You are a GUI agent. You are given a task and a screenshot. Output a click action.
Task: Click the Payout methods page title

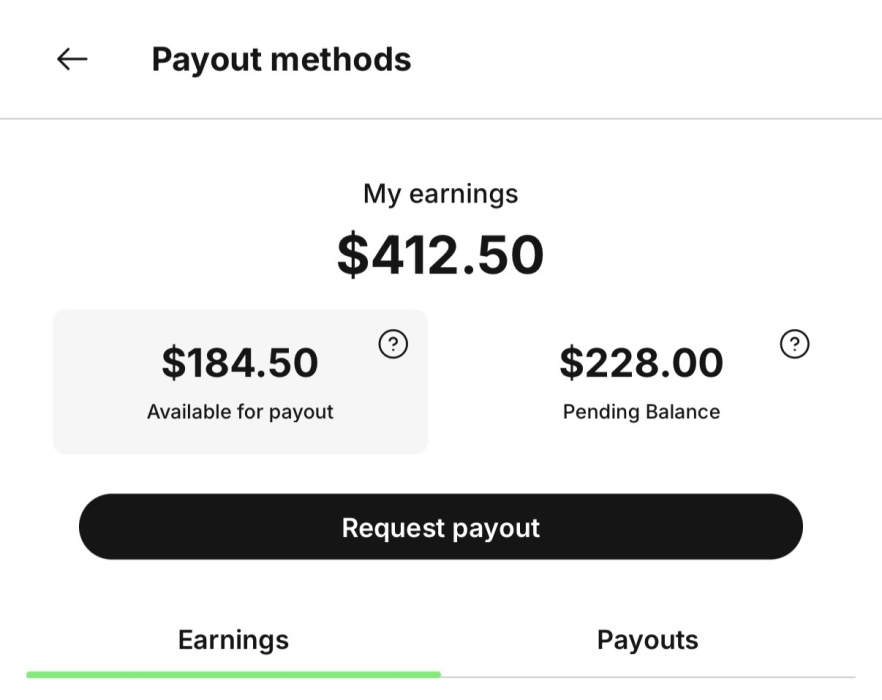281,59
